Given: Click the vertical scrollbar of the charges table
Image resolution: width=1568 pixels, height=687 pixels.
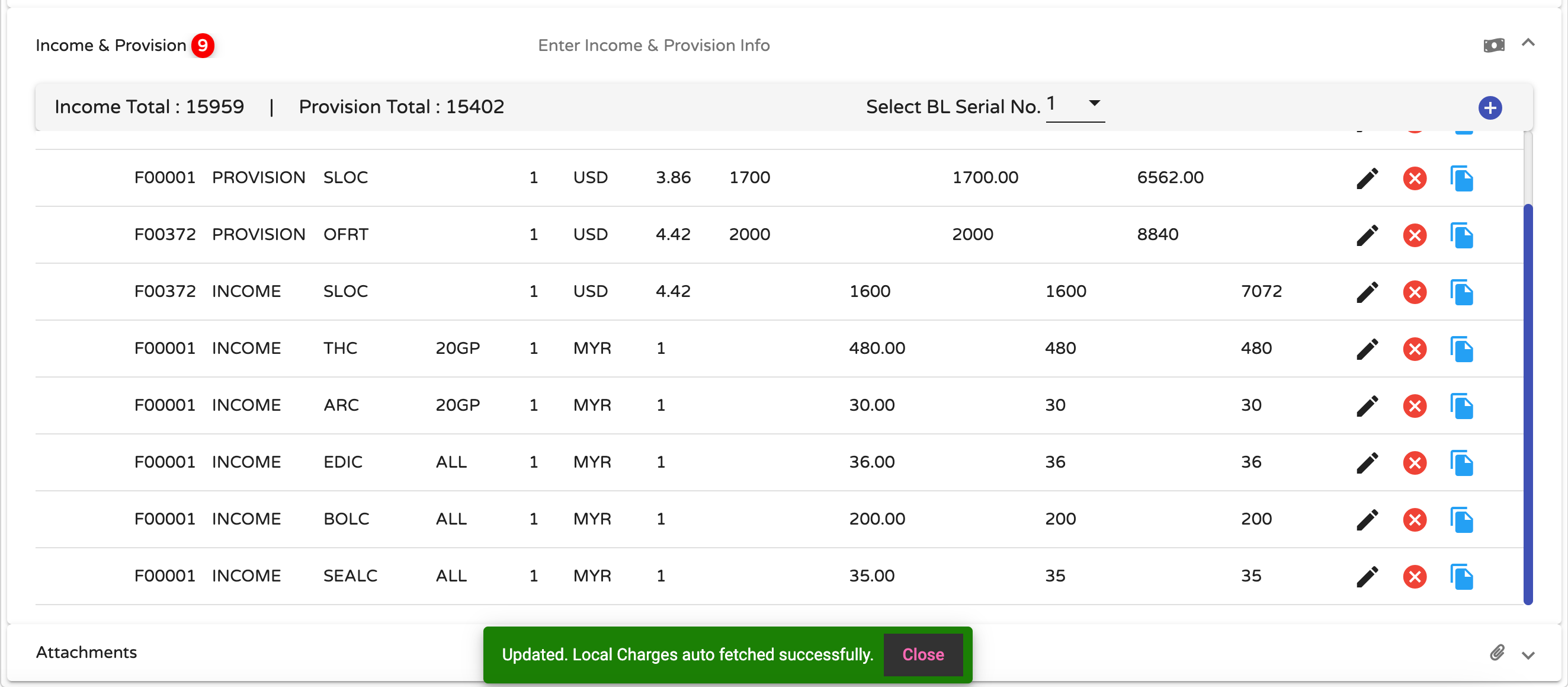Looking at the screenshot, I should tap(1528, 404).
